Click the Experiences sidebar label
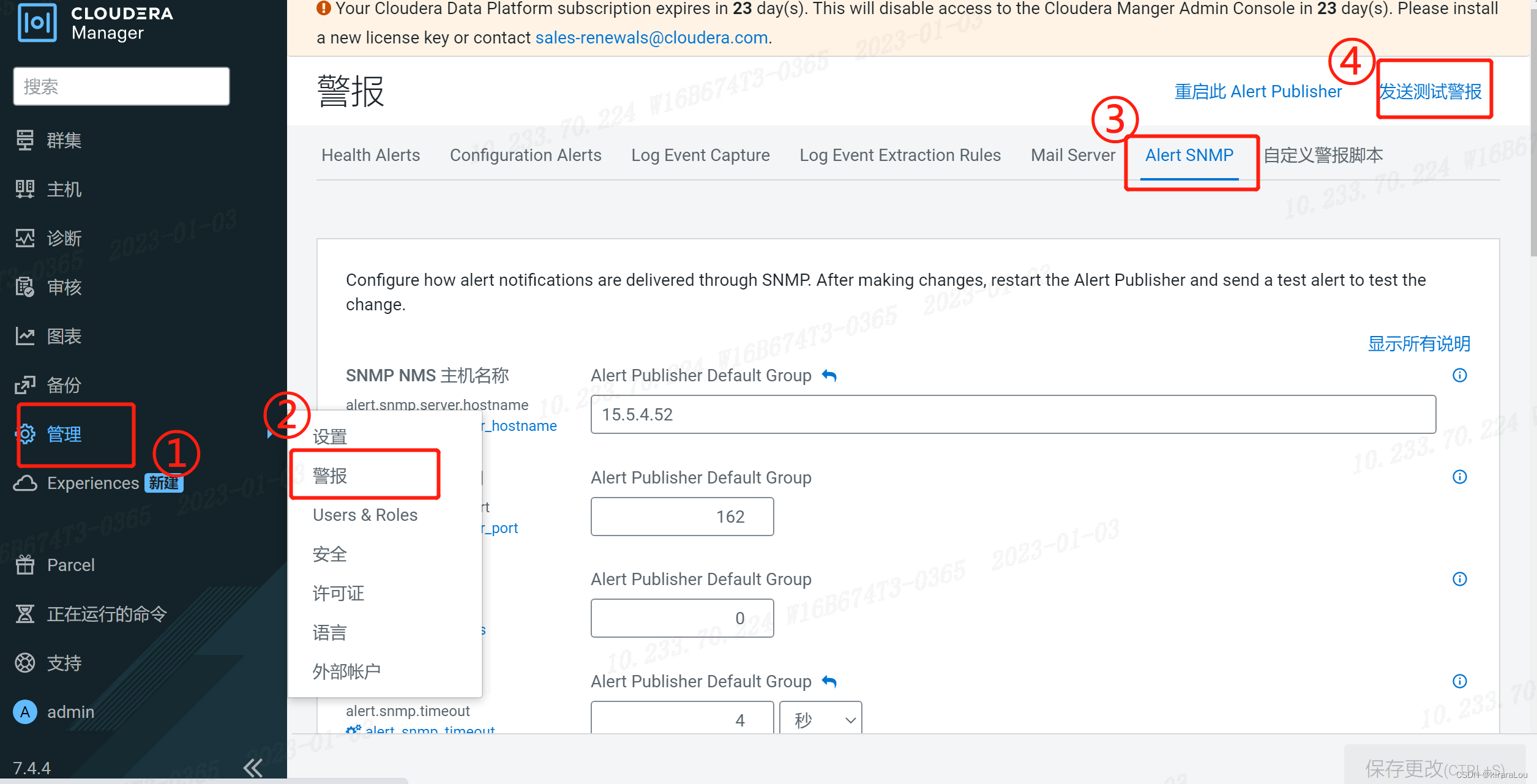The height and width of the screenshot is (784, 1537). pos(93,483)
